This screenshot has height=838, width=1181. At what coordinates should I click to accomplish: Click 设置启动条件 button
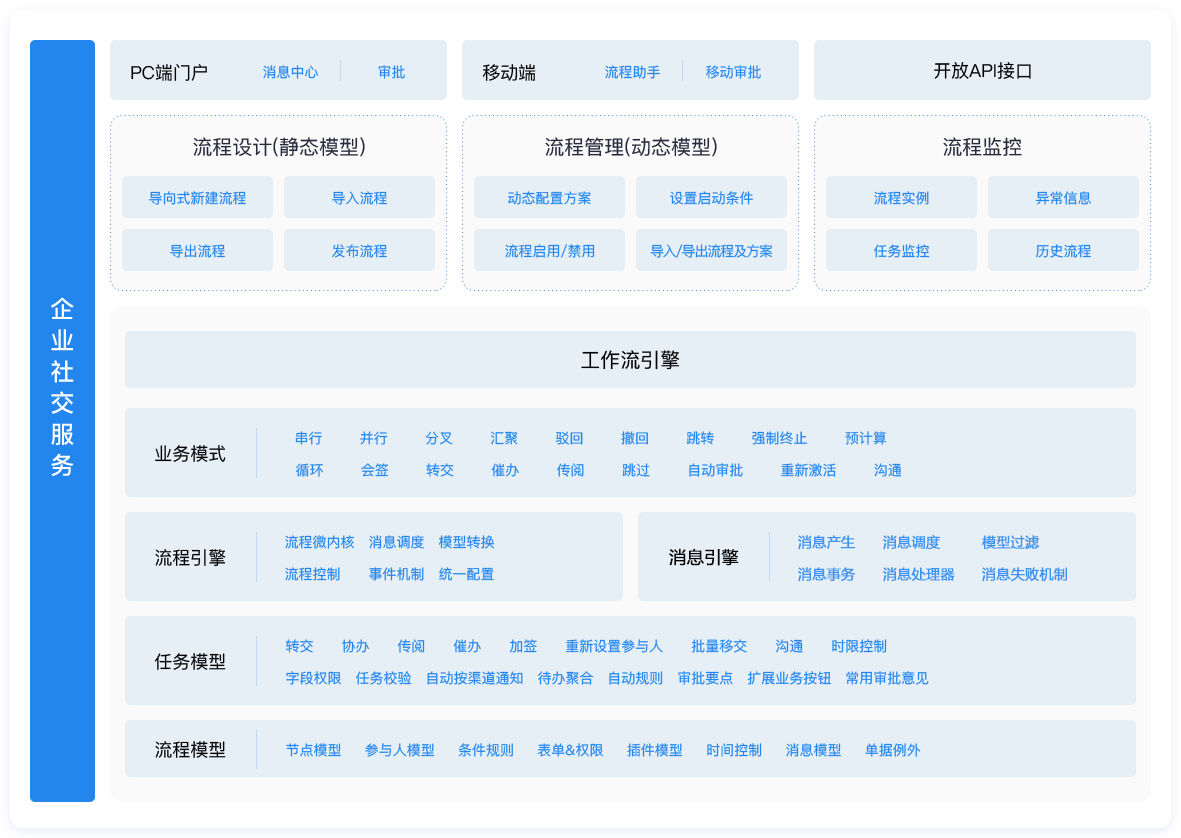tap(711, 197)
